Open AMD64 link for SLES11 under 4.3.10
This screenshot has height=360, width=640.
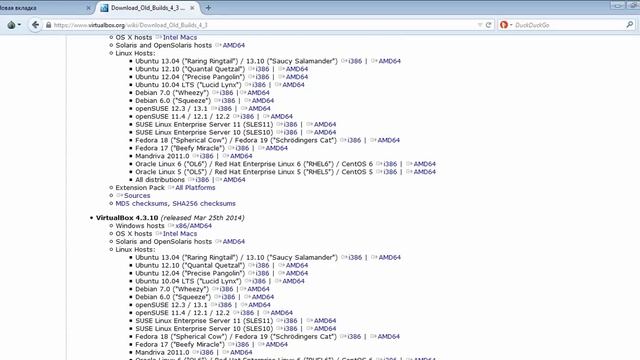[x=325, y=321]
